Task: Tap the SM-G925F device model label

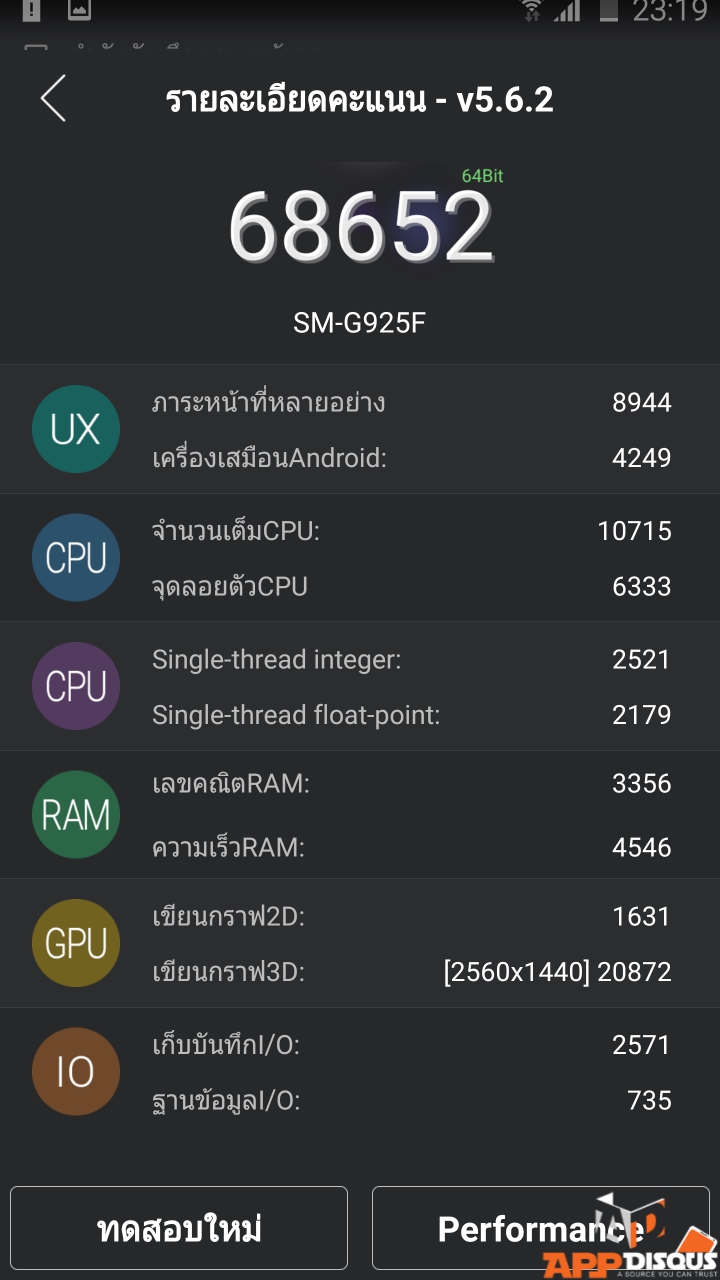Action: tap(360, 323)
